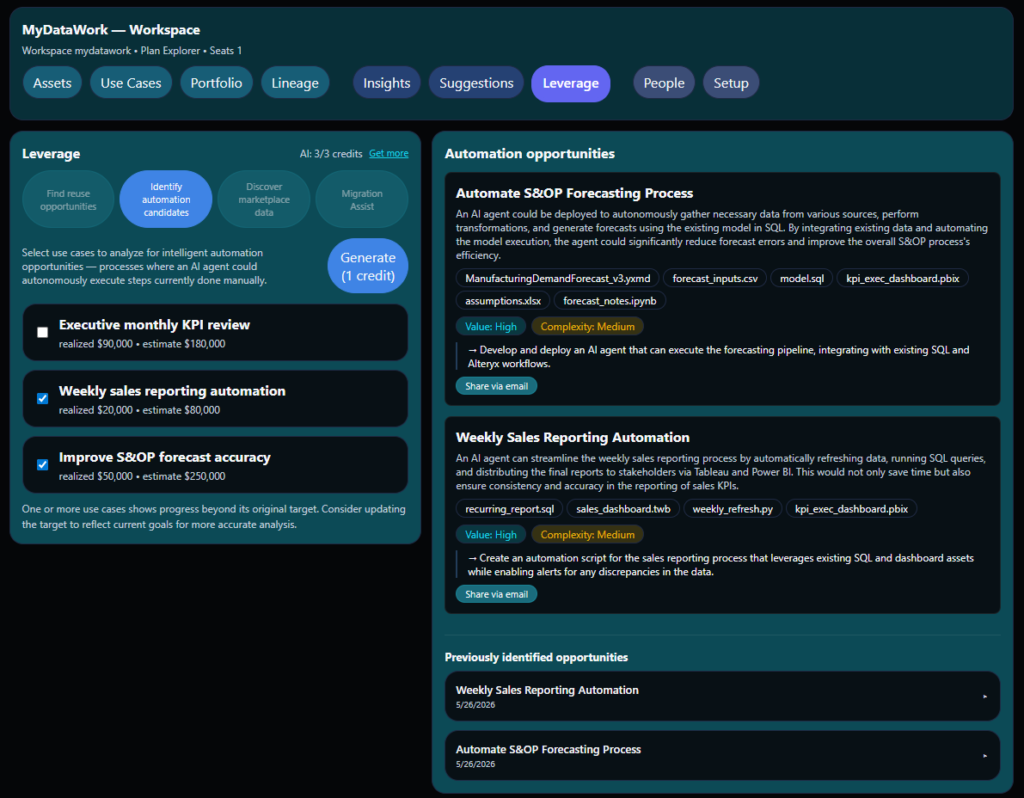Click the model.sql asset chip
Viewport: 1024px width, 798px height.
(x=802, y=278)
